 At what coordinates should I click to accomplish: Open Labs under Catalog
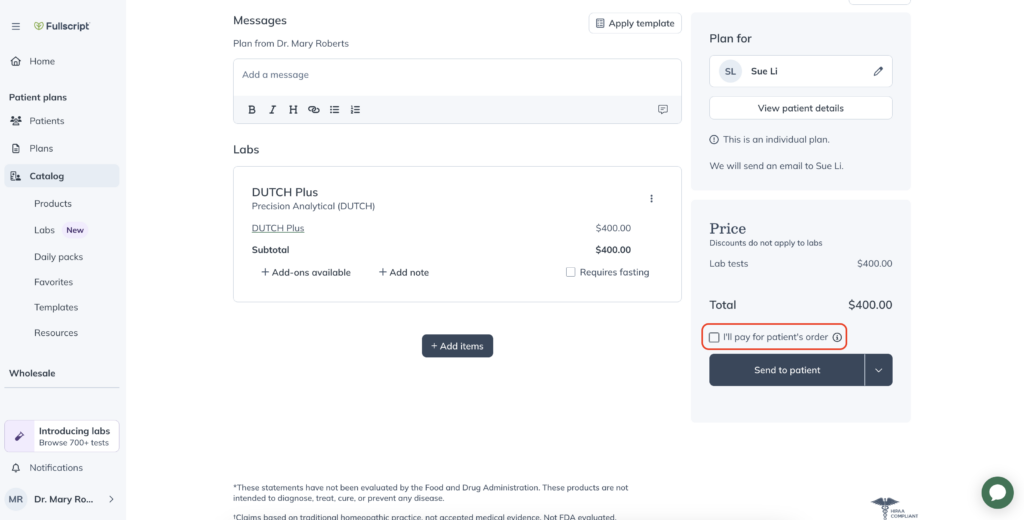point(44,230)
